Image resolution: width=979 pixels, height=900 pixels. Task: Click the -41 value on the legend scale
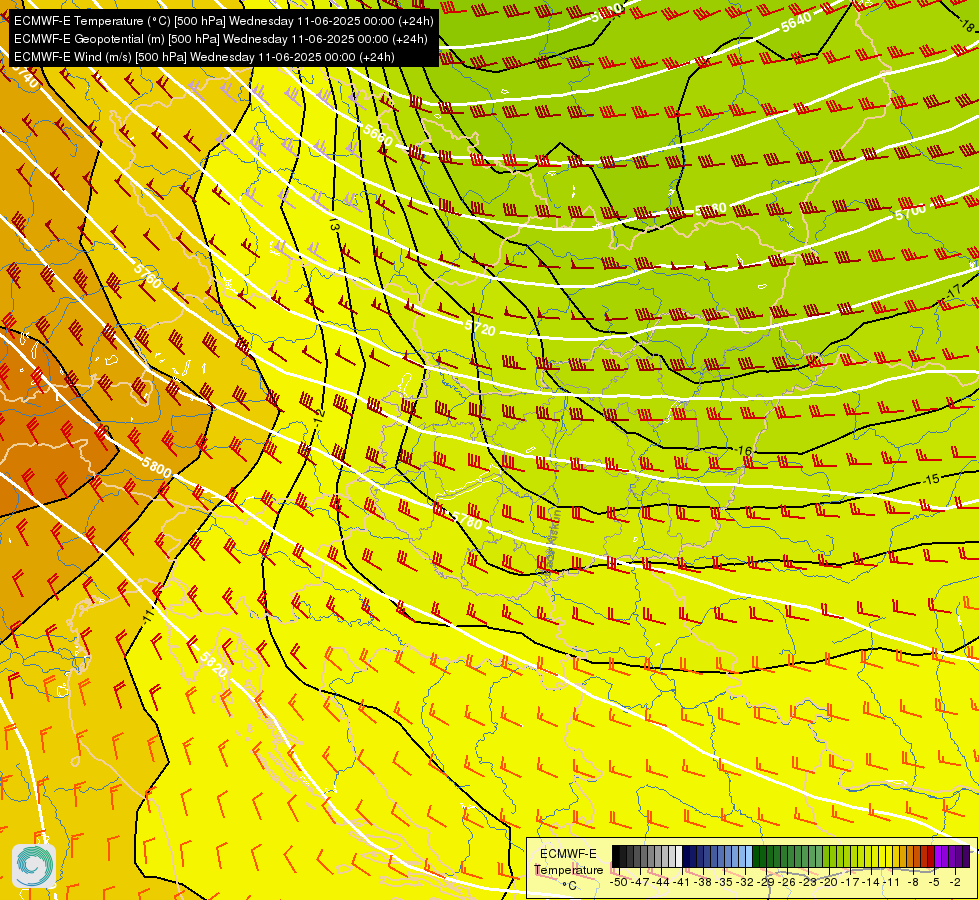(x=682, y=882)
